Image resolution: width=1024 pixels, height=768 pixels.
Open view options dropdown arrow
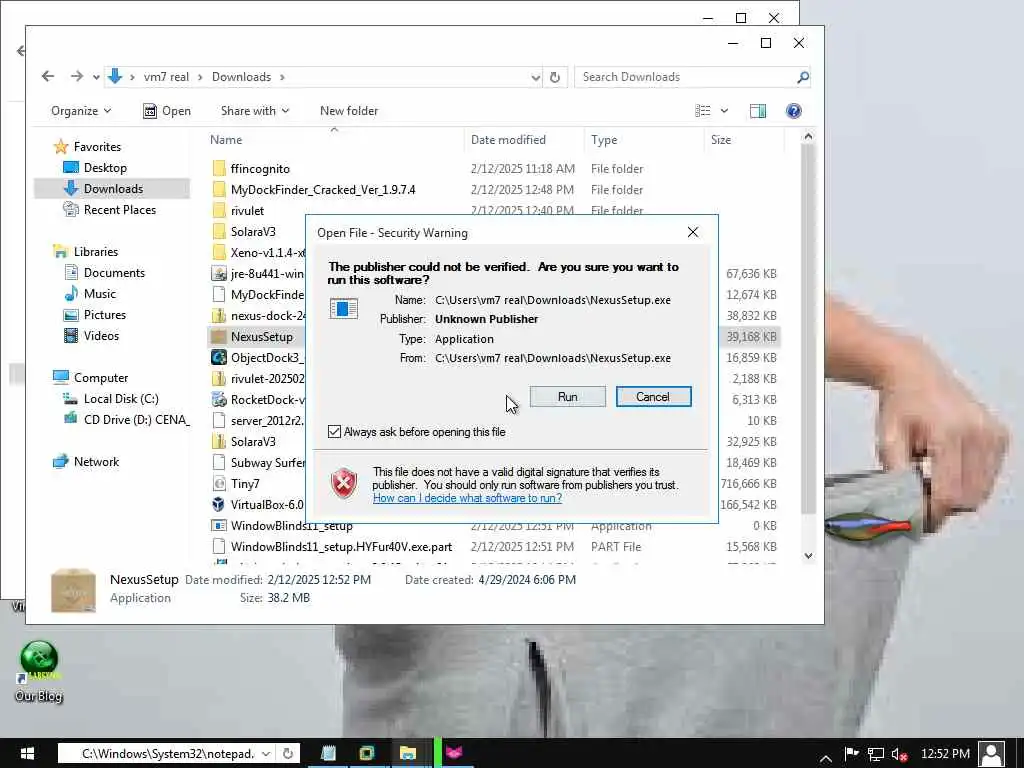tap(724, 111)
